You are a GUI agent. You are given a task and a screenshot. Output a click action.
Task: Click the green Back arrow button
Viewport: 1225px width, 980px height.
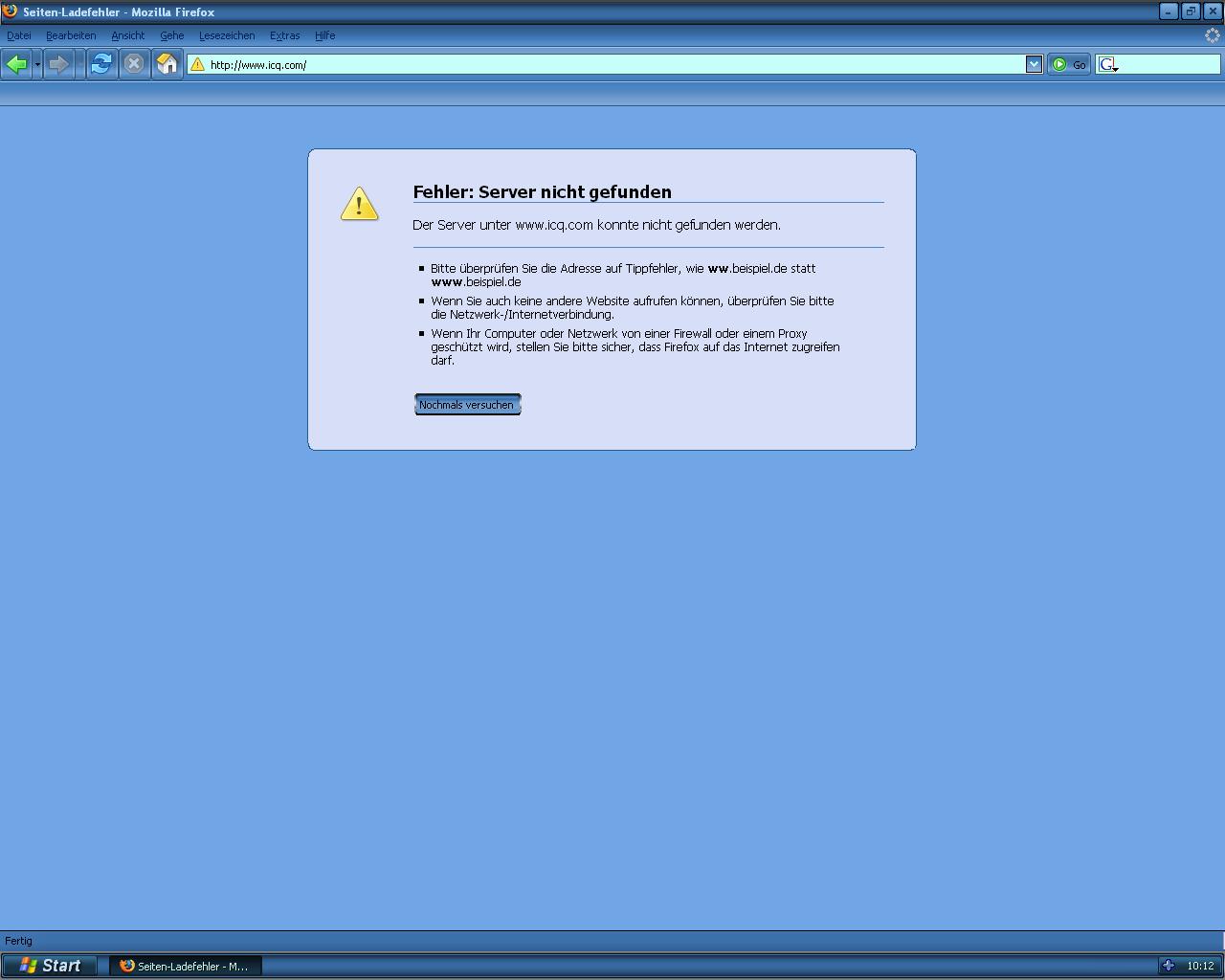(x=17, y=64)
